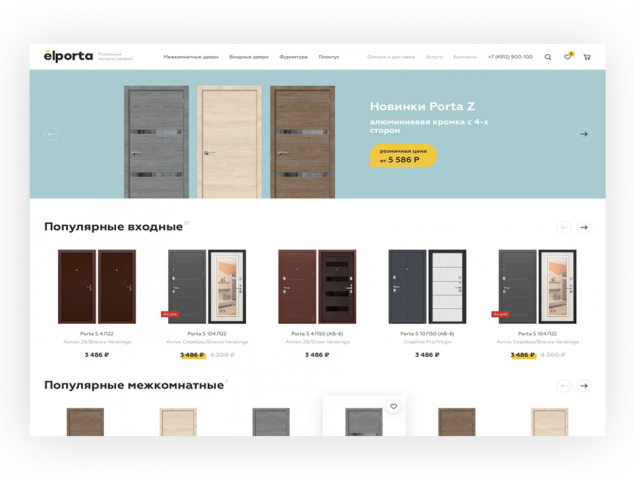Add hovered interior door to favorites heart
The width and height of the screenshot is (634, 480).
pyautogui.click(x=393, y=406)
